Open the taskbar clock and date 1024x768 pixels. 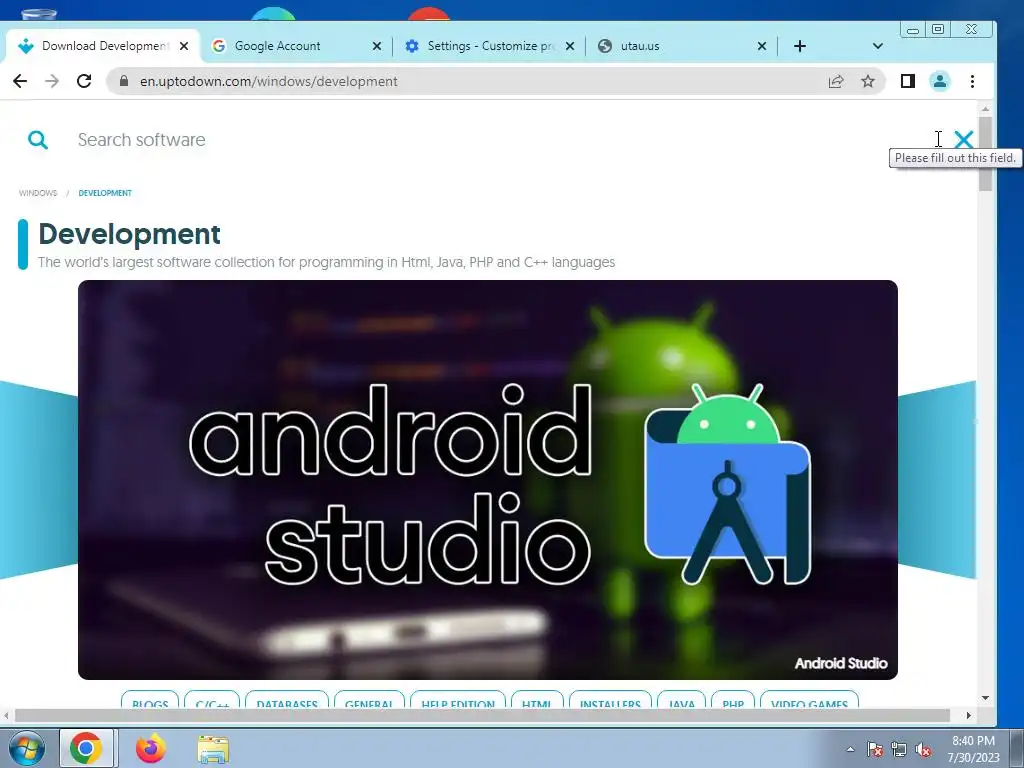[973, 749]
